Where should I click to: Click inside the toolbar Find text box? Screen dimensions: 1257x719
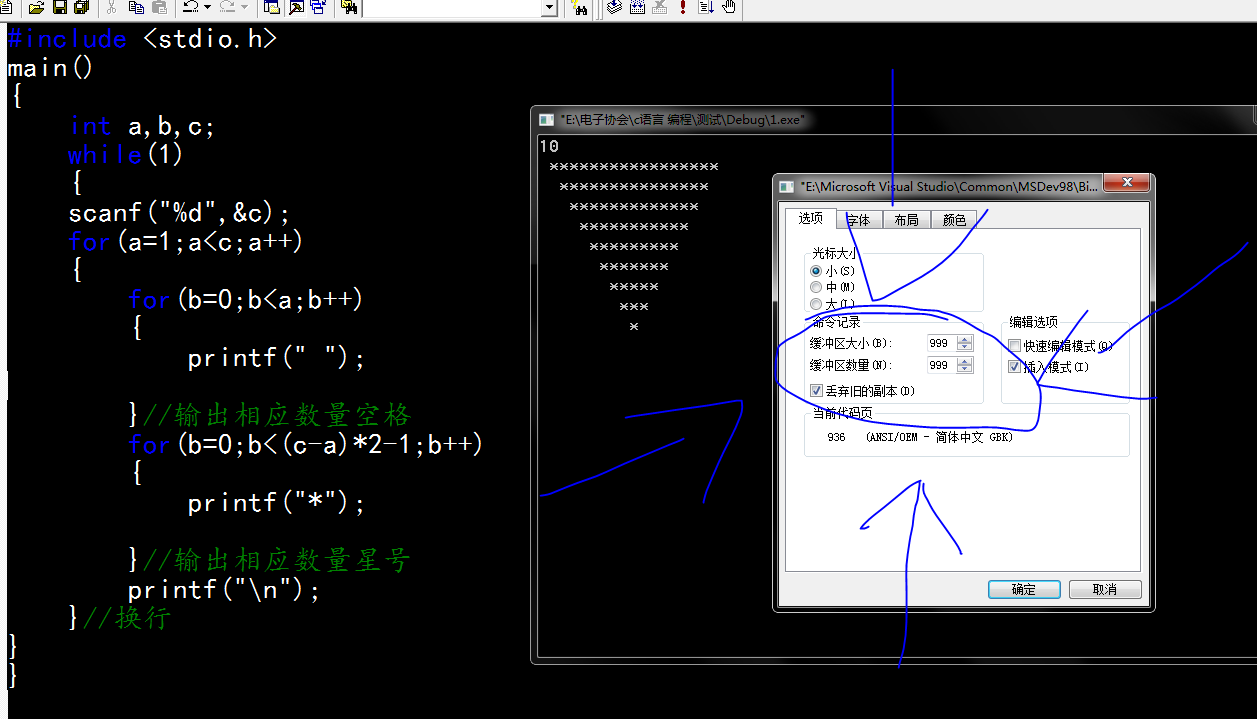pos(451,8)
